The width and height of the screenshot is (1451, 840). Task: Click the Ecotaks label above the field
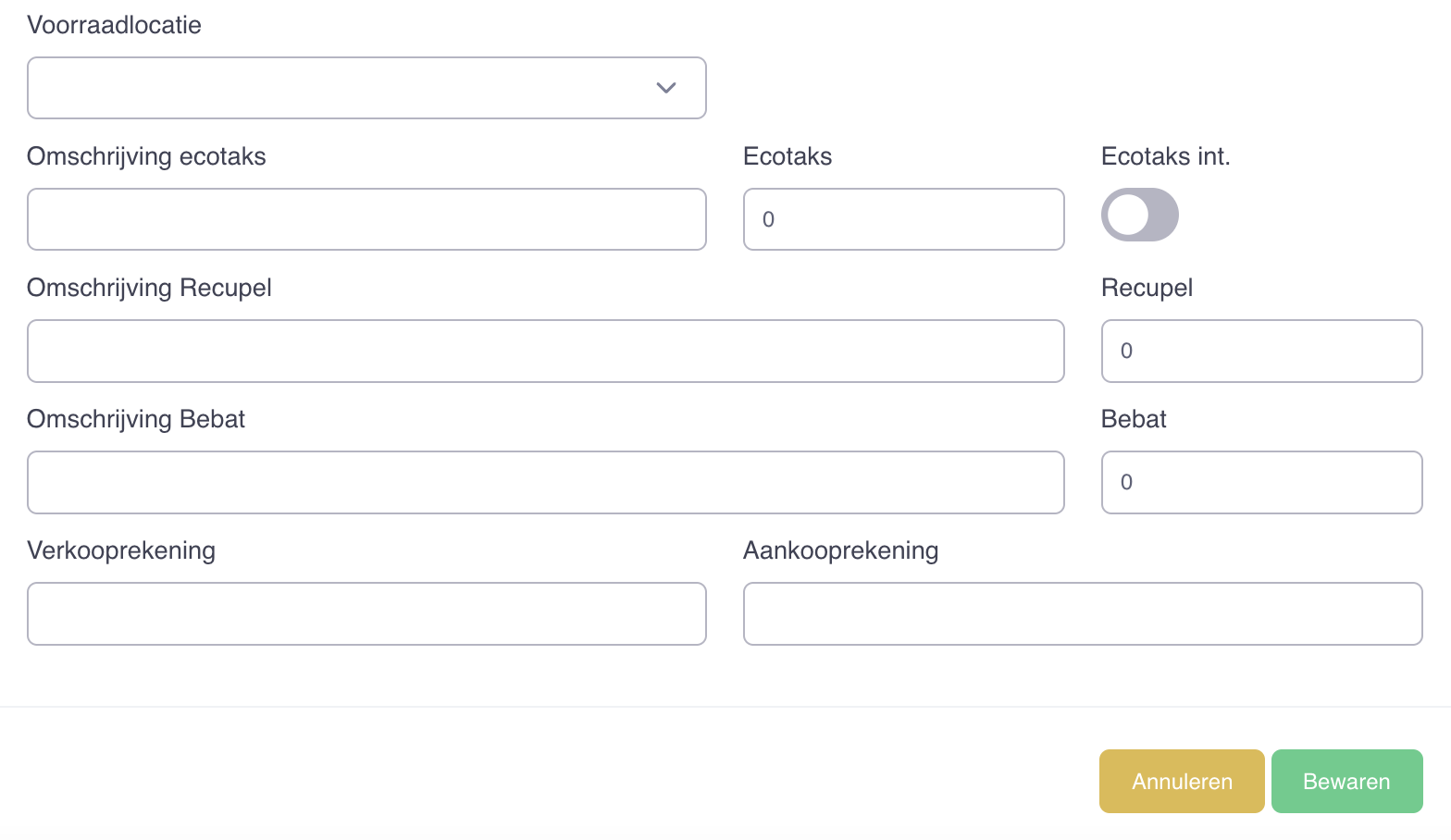(x=787, y=156)
